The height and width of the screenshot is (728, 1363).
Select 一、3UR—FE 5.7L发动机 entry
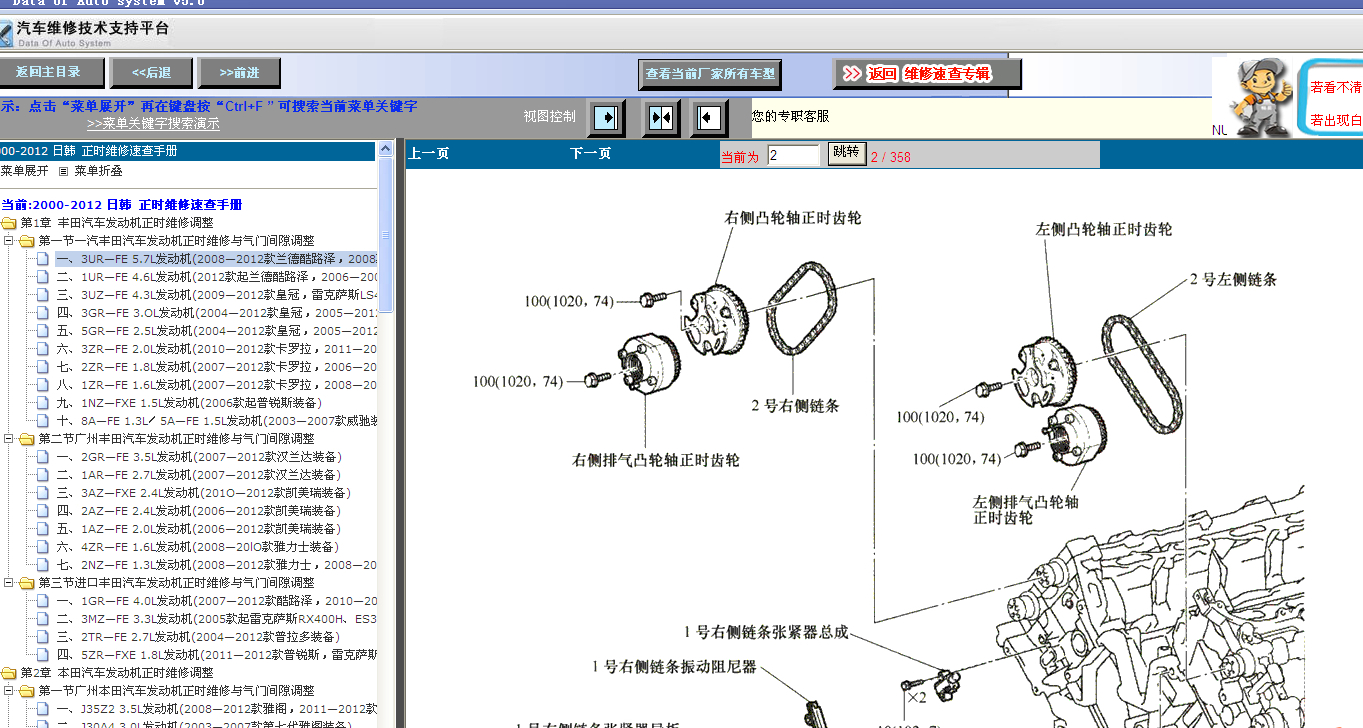point(216,259)
